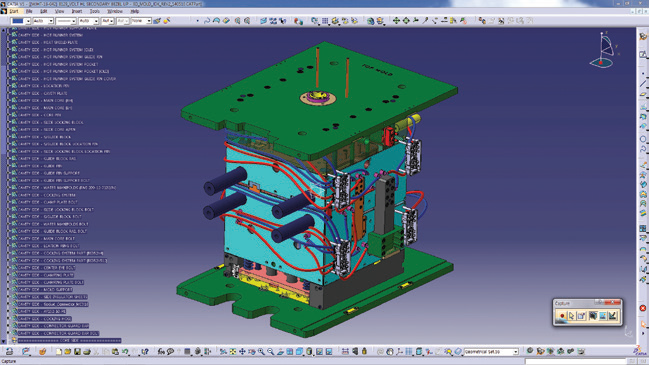This screenshot has width=649, height=365.
Task: Click the green manipulation arrows icon in top toolbar
Action: [396, 20]
